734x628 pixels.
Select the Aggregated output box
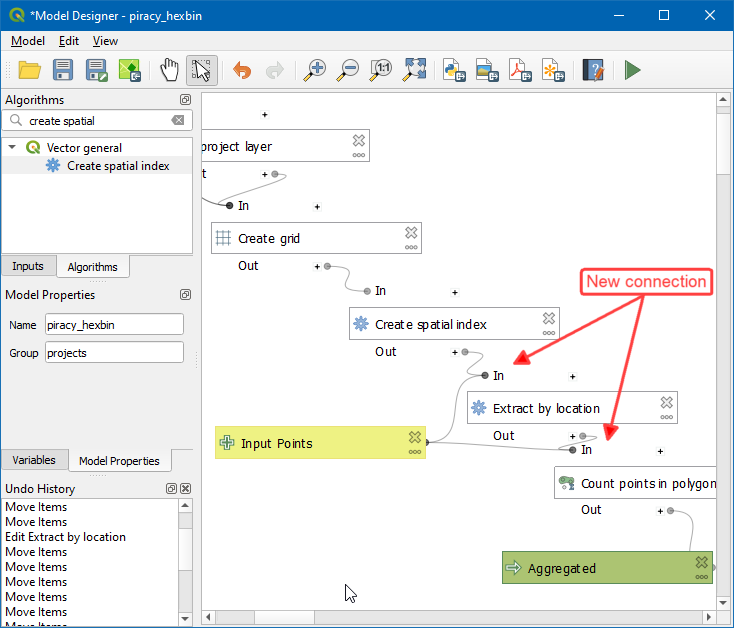tap(607, 568)
